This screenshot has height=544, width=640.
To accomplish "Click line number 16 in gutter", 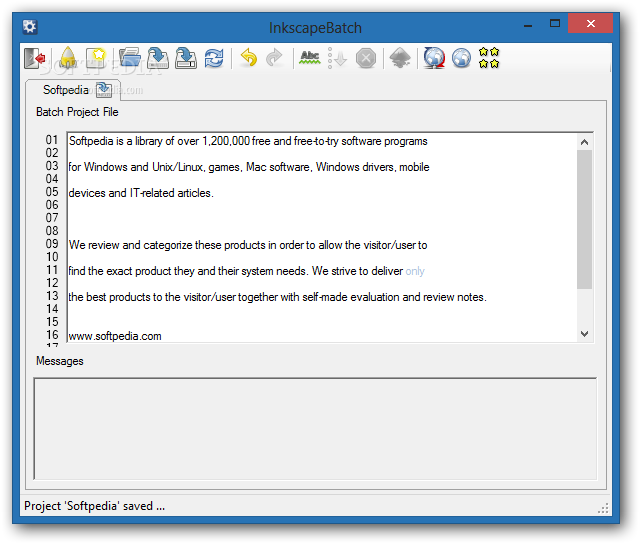I will 52,335.
